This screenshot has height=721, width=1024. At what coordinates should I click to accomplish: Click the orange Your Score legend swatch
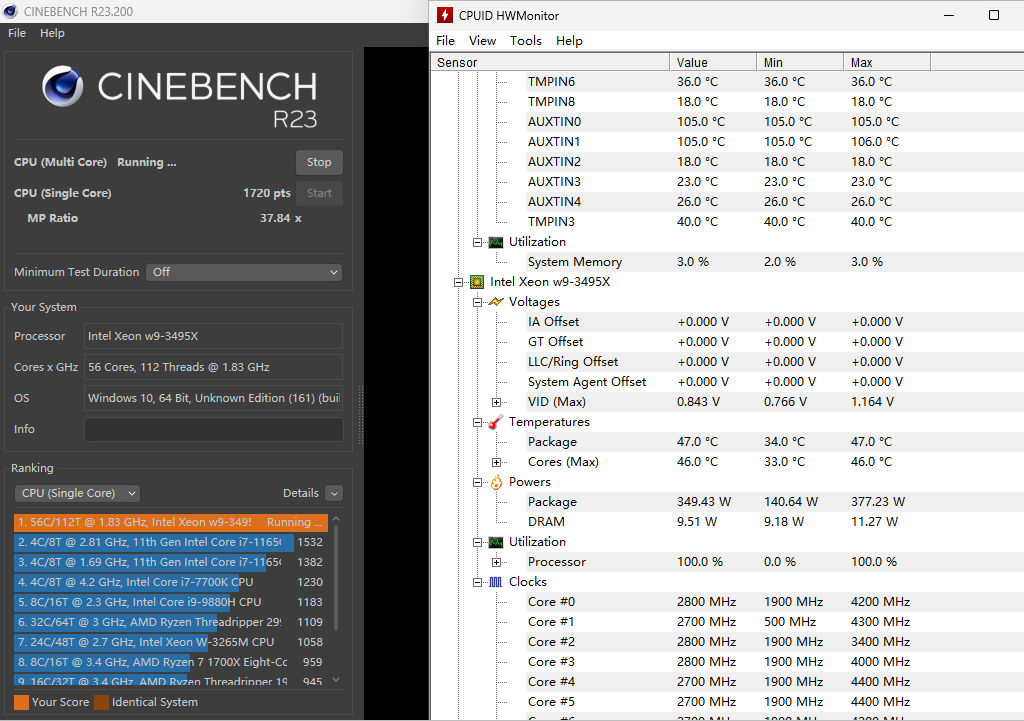coord(22,702)
